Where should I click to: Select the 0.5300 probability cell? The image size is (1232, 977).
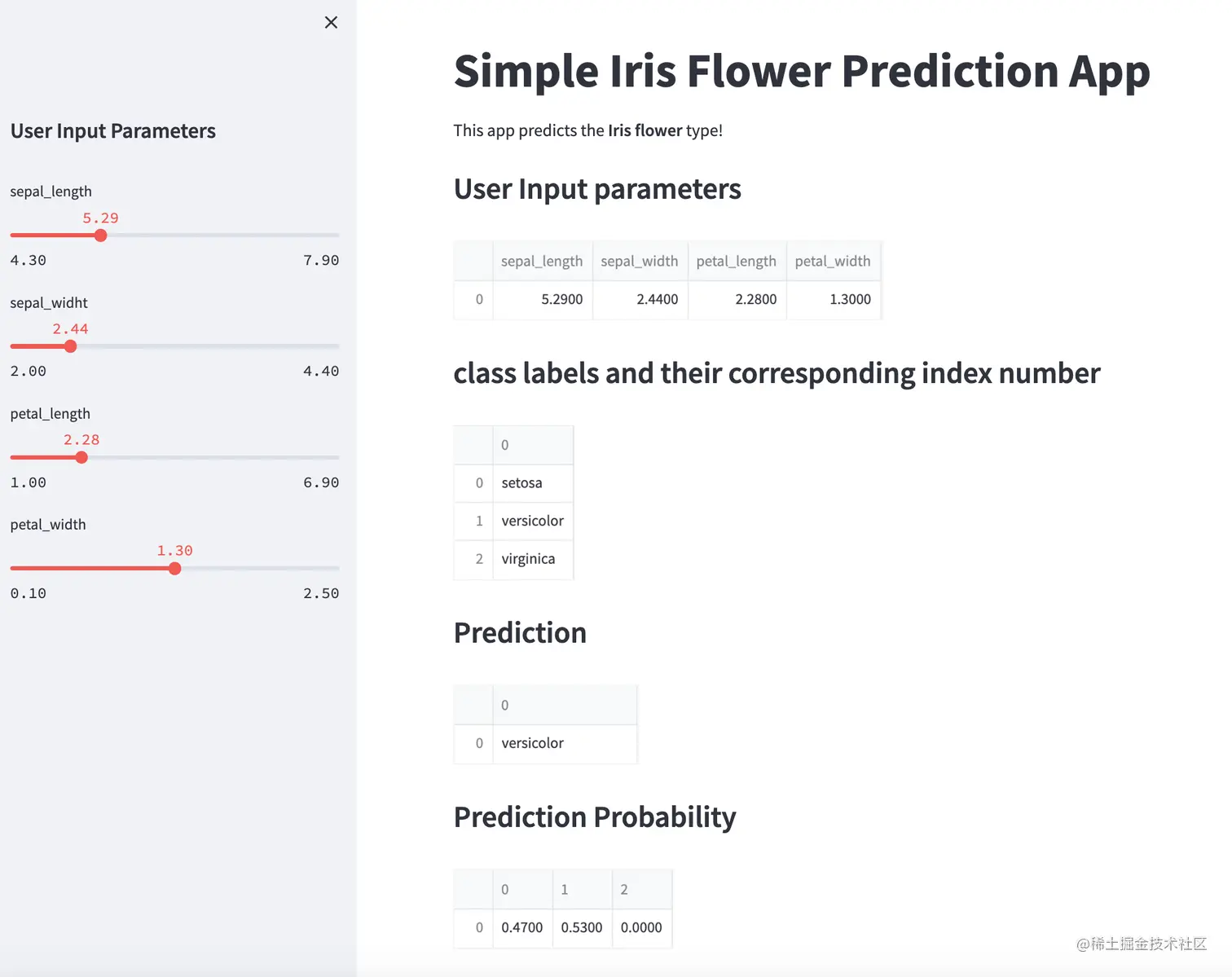[582, 927]
